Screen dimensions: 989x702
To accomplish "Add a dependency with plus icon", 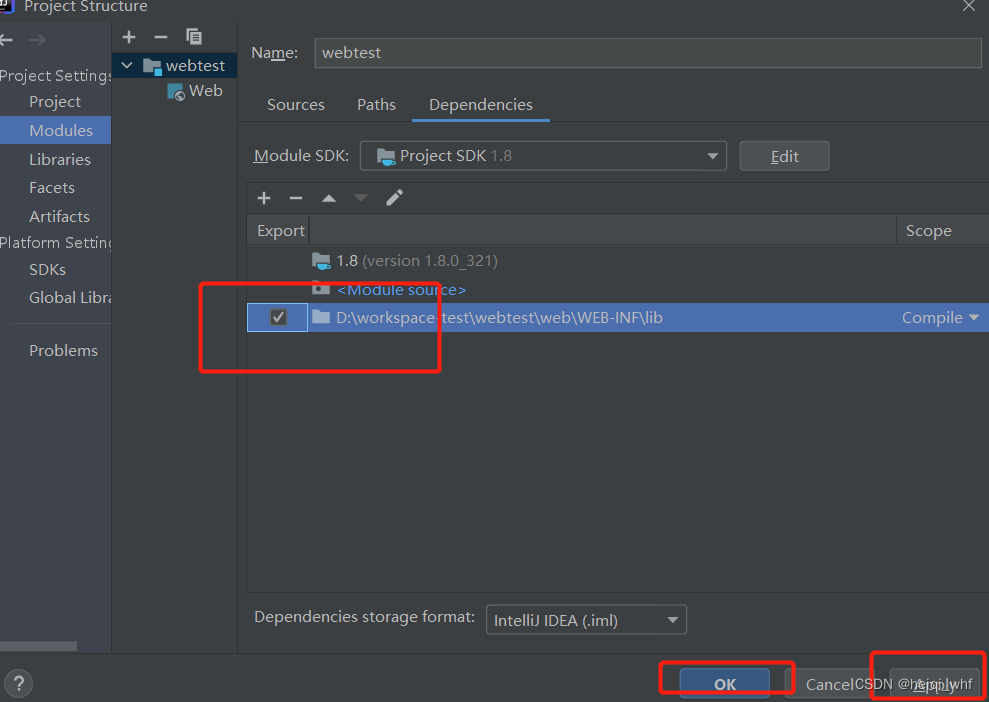I will 264,198.
